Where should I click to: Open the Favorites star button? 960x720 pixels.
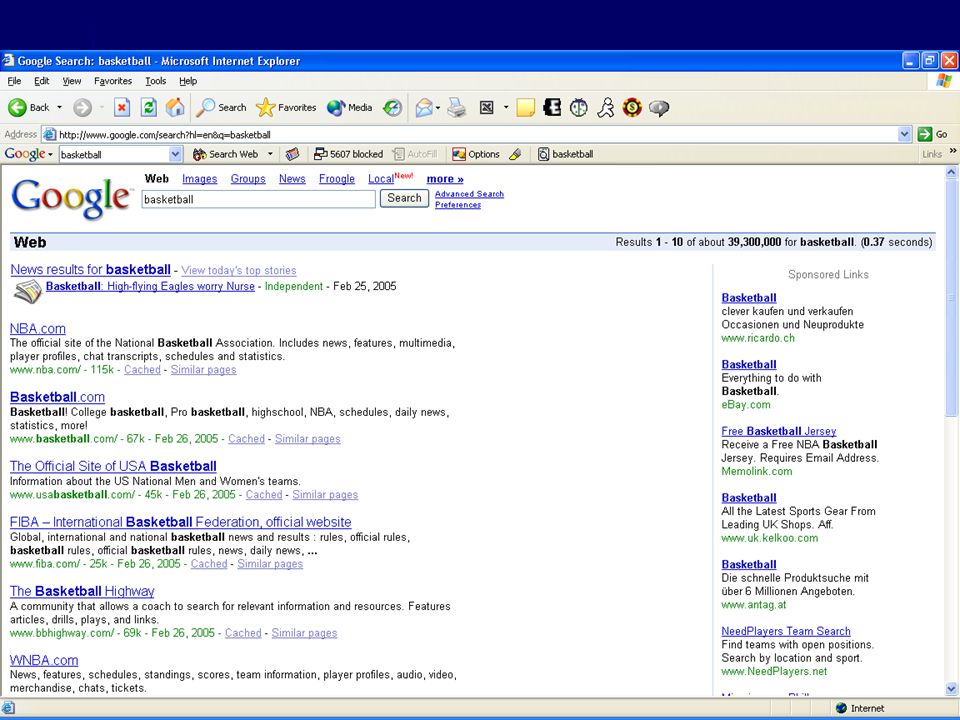click(x=286, y=108)
